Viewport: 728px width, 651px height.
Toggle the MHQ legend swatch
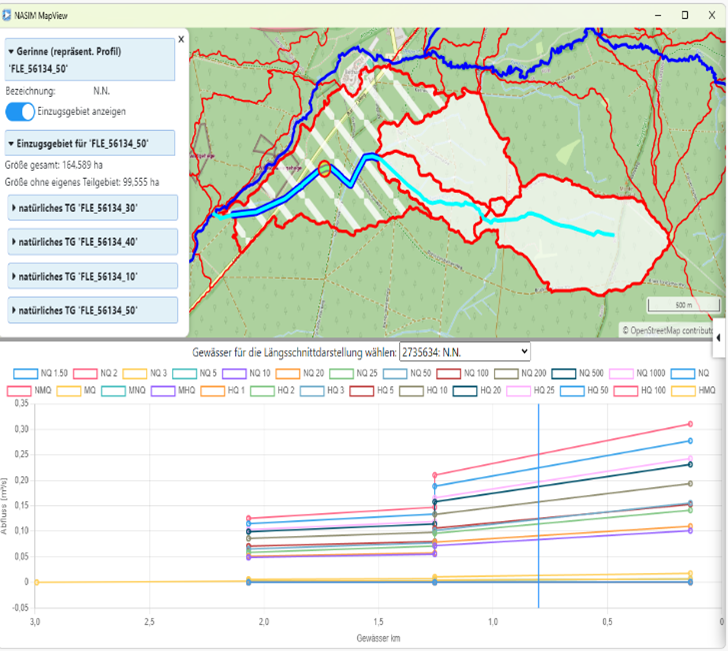(163, 390)
